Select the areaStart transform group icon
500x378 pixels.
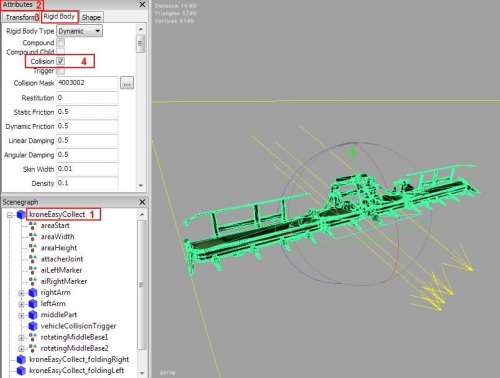(32, 226)
